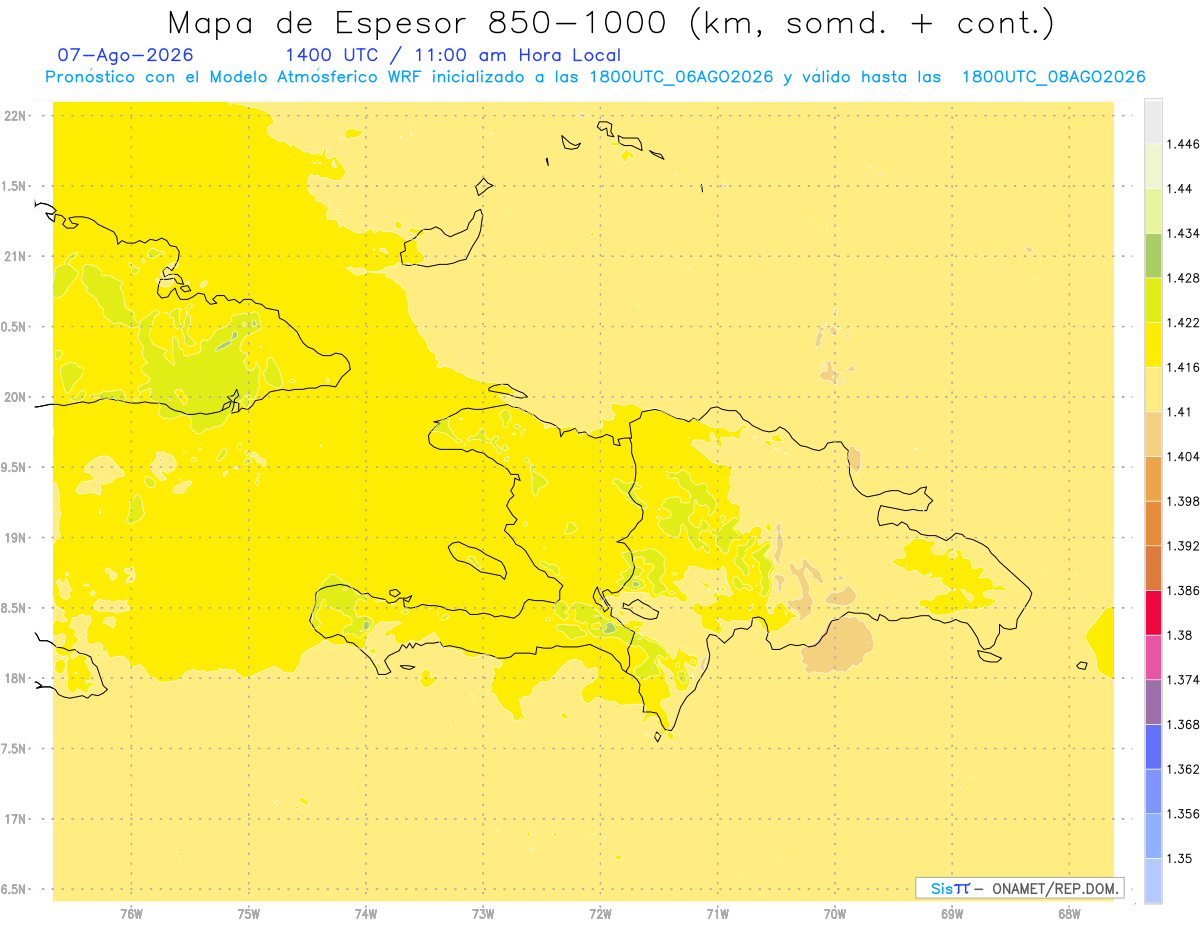The image size is (1200, 927).
Task: Click the legend value '1.44'
Action: (x=1180, y=188)
